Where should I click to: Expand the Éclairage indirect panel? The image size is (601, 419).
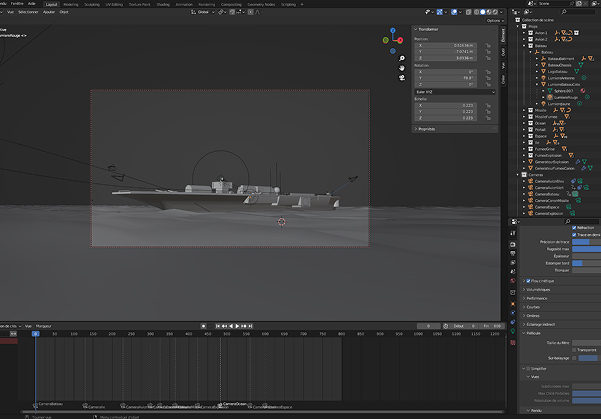(x=560, y=325)
